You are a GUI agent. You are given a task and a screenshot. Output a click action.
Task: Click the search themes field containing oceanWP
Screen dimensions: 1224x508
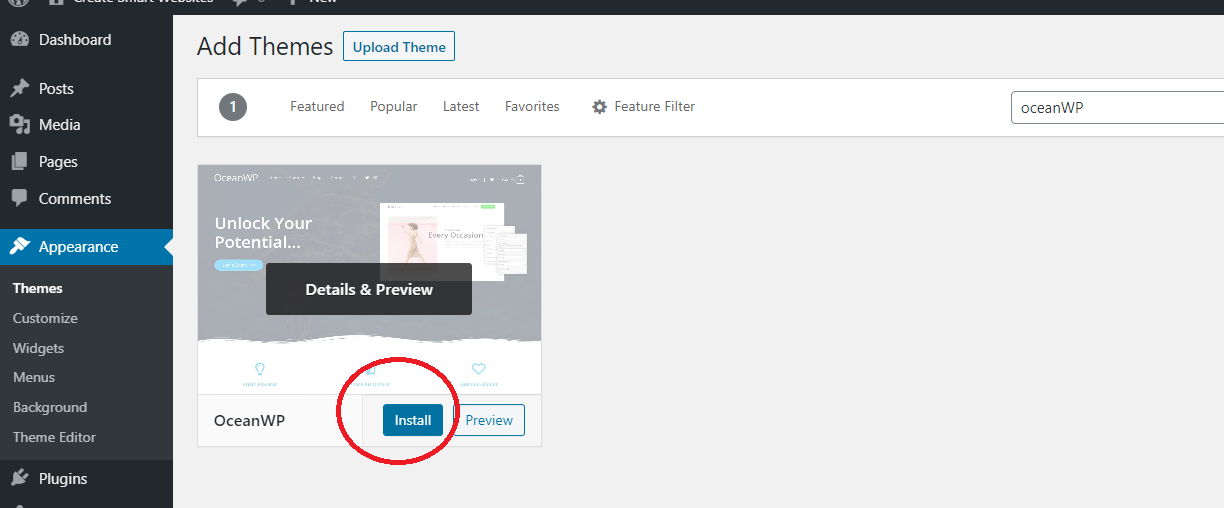pos(1117,107)
